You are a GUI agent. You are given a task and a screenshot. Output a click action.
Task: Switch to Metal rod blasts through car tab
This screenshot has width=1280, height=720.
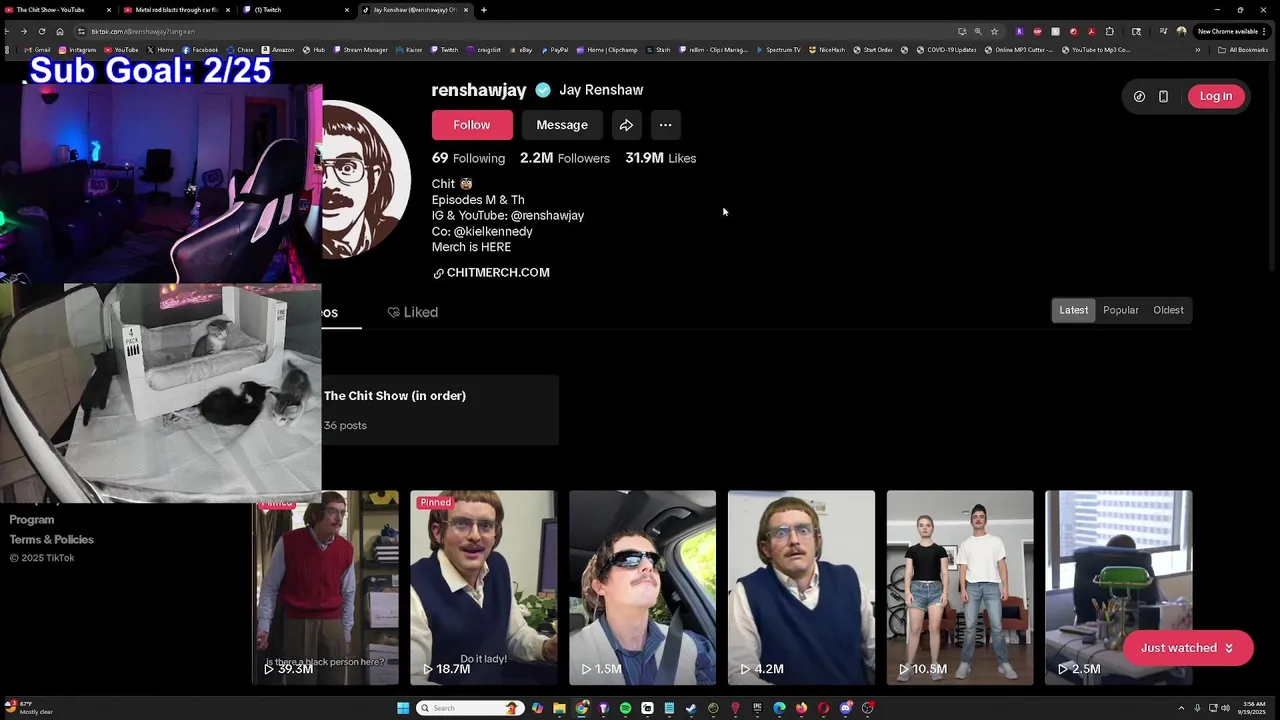click(x=176, y=10)
